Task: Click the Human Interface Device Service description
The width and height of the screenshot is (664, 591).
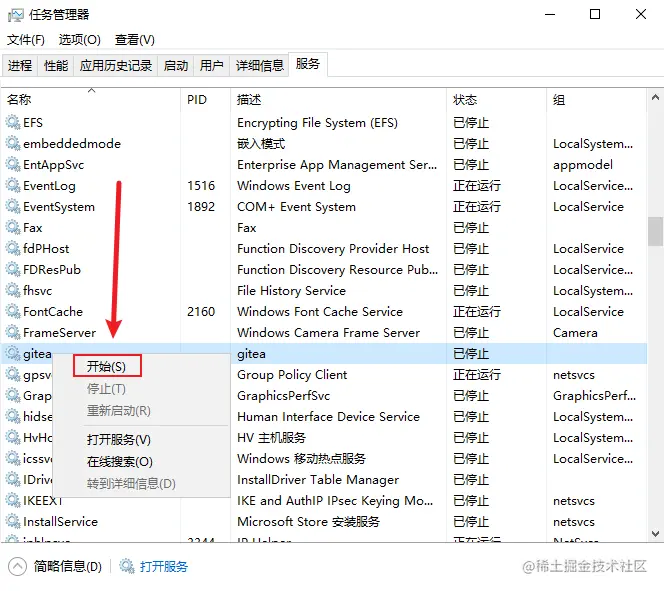Action: pos(329,417)
